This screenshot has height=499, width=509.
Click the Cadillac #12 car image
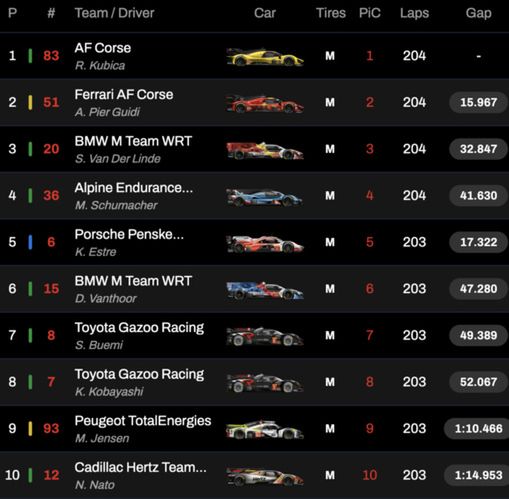(265, 477)
